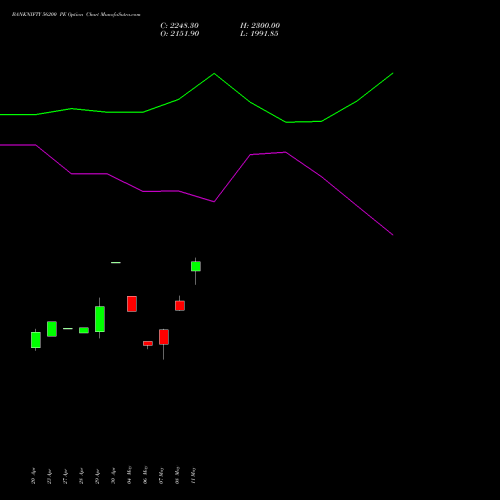Click the BANKNIFTY 56200 PE chart title
The width and height of the screenshot is (500, 500).
76,15
